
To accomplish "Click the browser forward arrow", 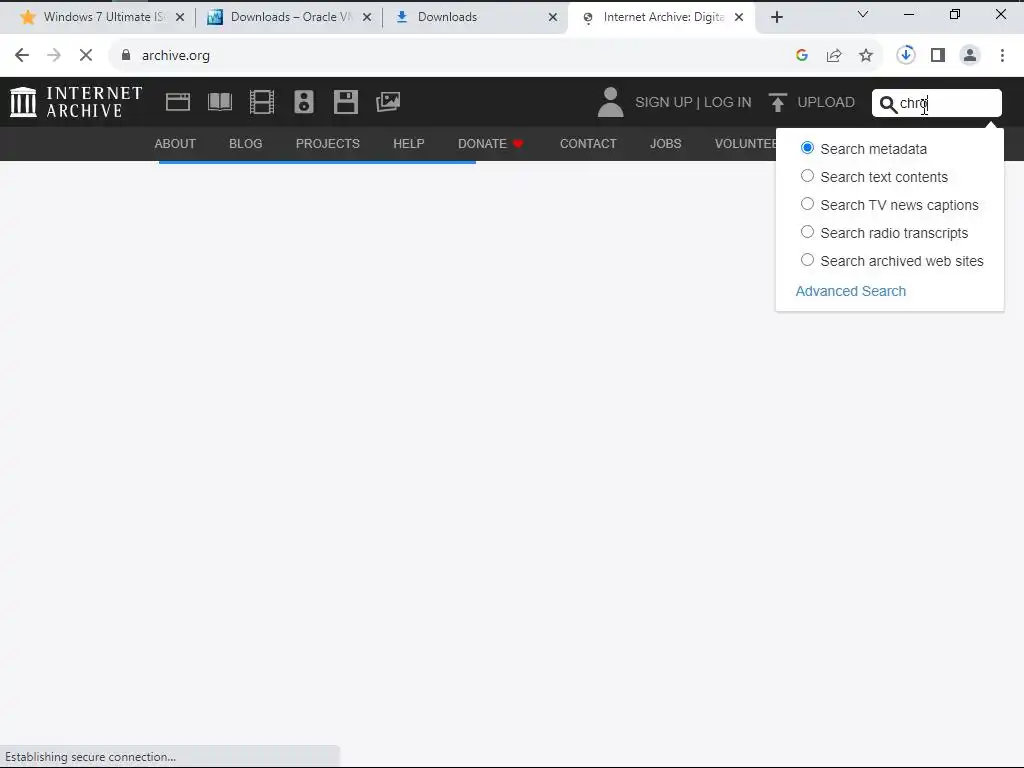I will pos(54,56).
